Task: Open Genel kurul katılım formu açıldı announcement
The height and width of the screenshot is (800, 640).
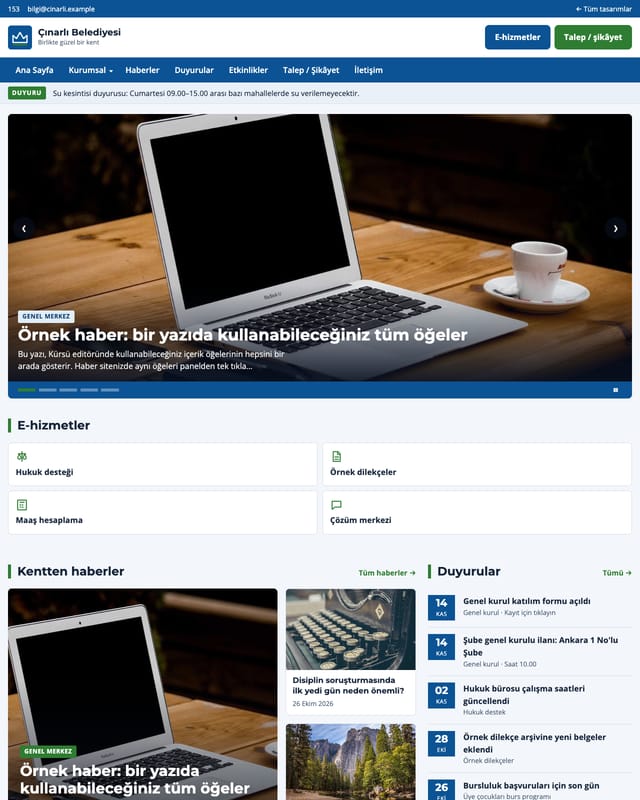Action: (527, 601)
